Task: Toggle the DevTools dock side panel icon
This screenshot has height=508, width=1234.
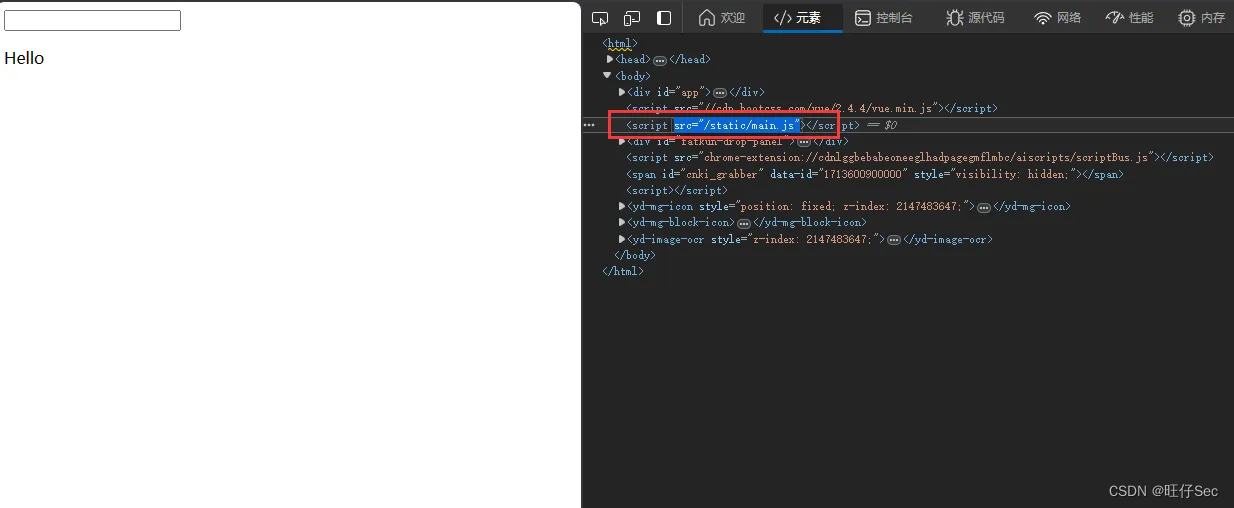Action: click(664, 18)
